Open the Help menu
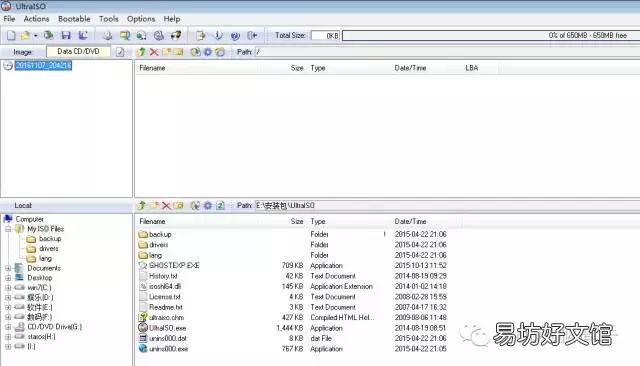Screen dimensions: 640x366 pyautogui.click(x=172, y=19)
